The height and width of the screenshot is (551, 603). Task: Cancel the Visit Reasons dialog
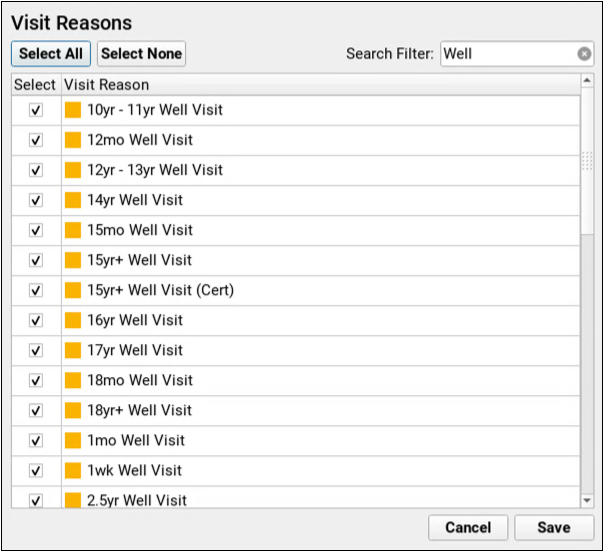tap(468, 528)
